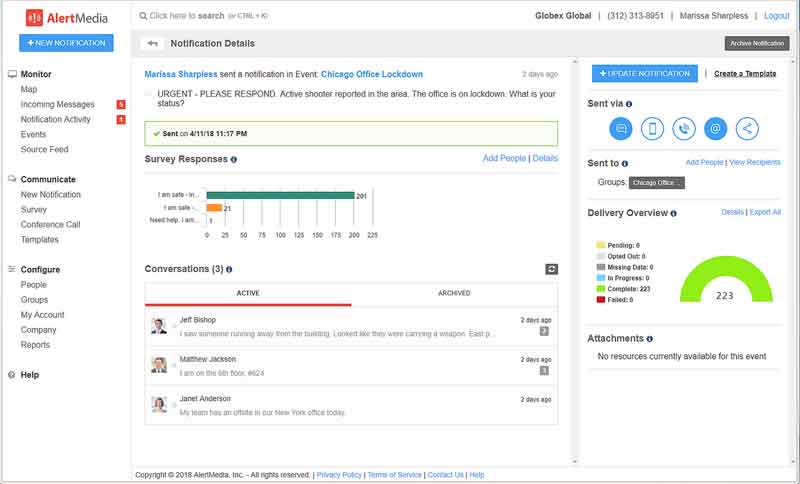
Task: Select the text message channel icon
Action: [x=620, y=129]
